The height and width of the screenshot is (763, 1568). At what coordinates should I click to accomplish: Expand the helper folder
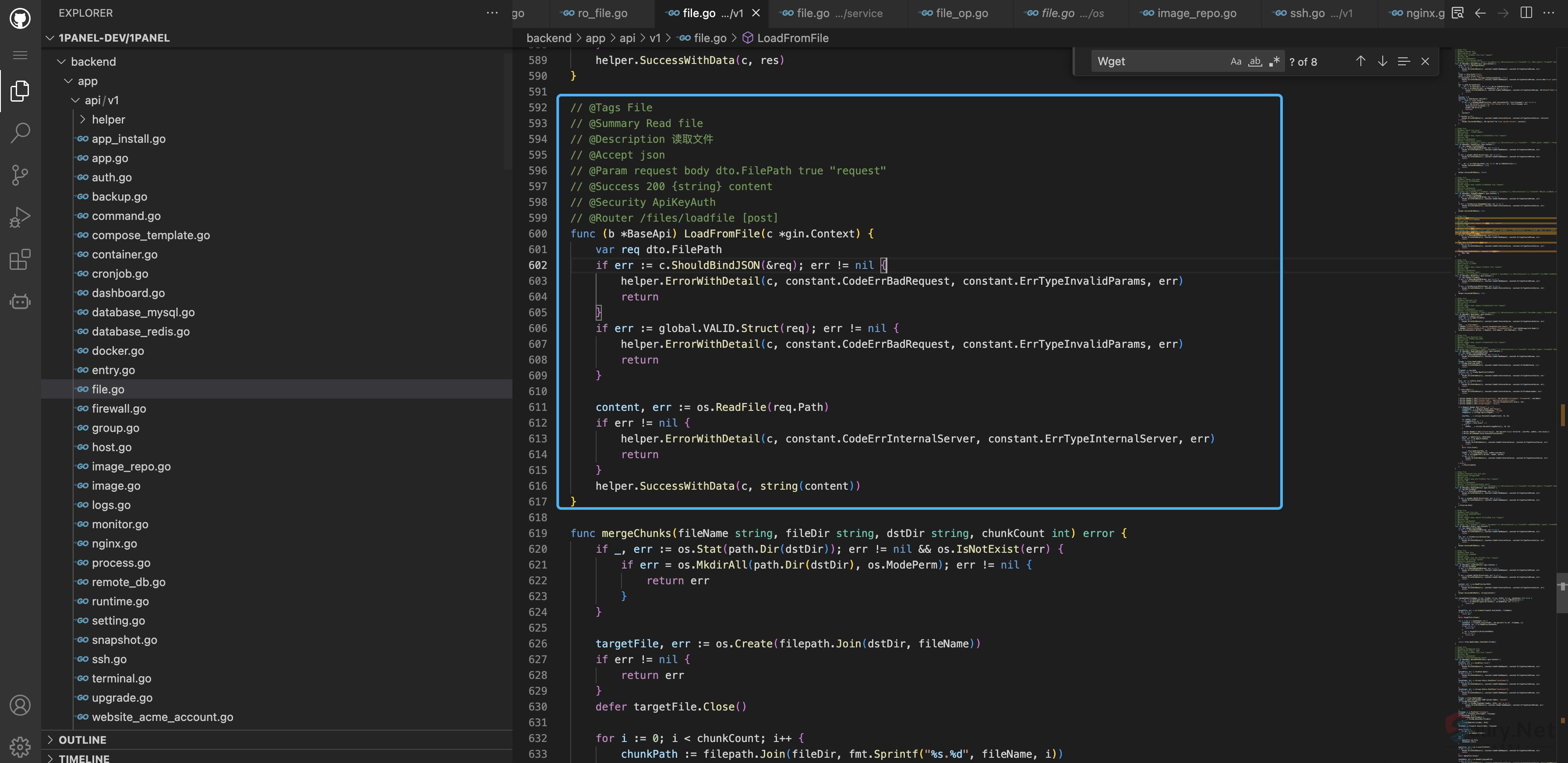108,119
